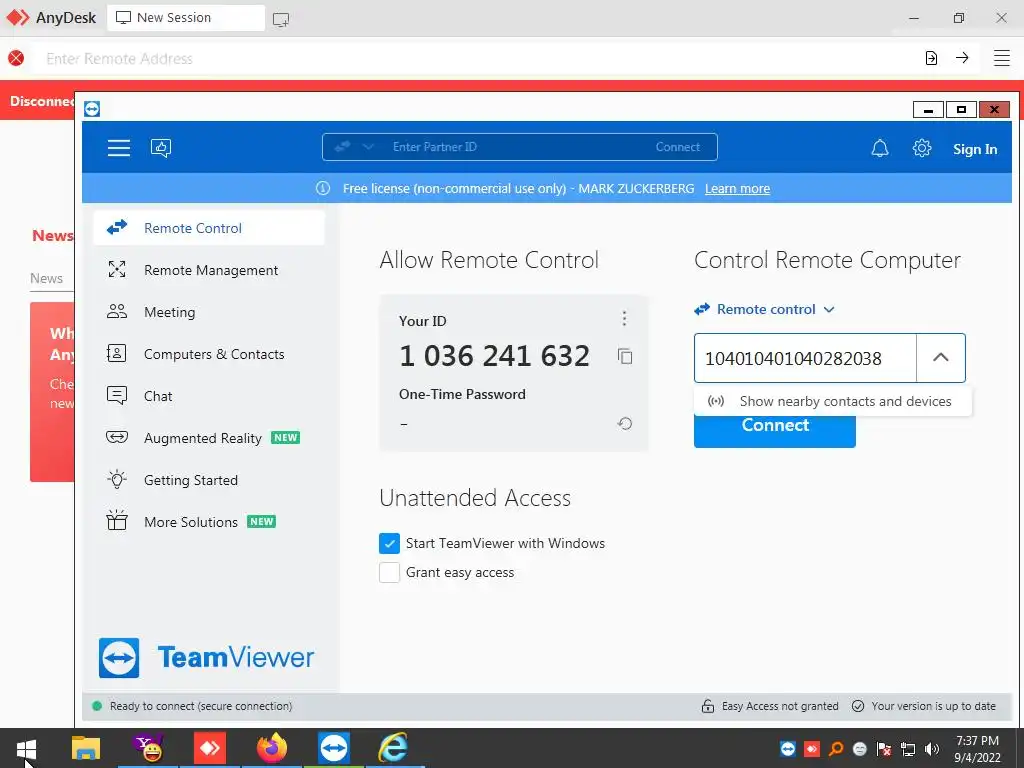Click the version up to date check icon

858,706
